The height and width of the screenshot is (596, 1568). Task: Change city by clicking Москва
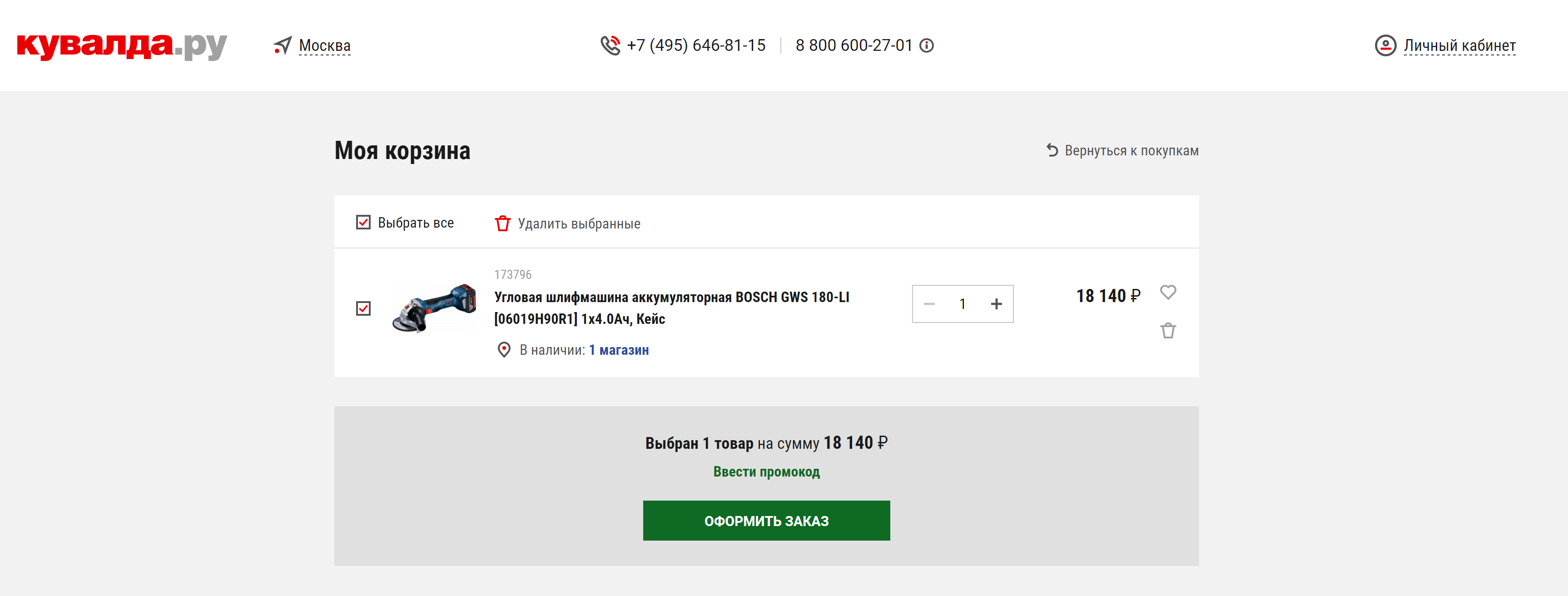[324, 46]
